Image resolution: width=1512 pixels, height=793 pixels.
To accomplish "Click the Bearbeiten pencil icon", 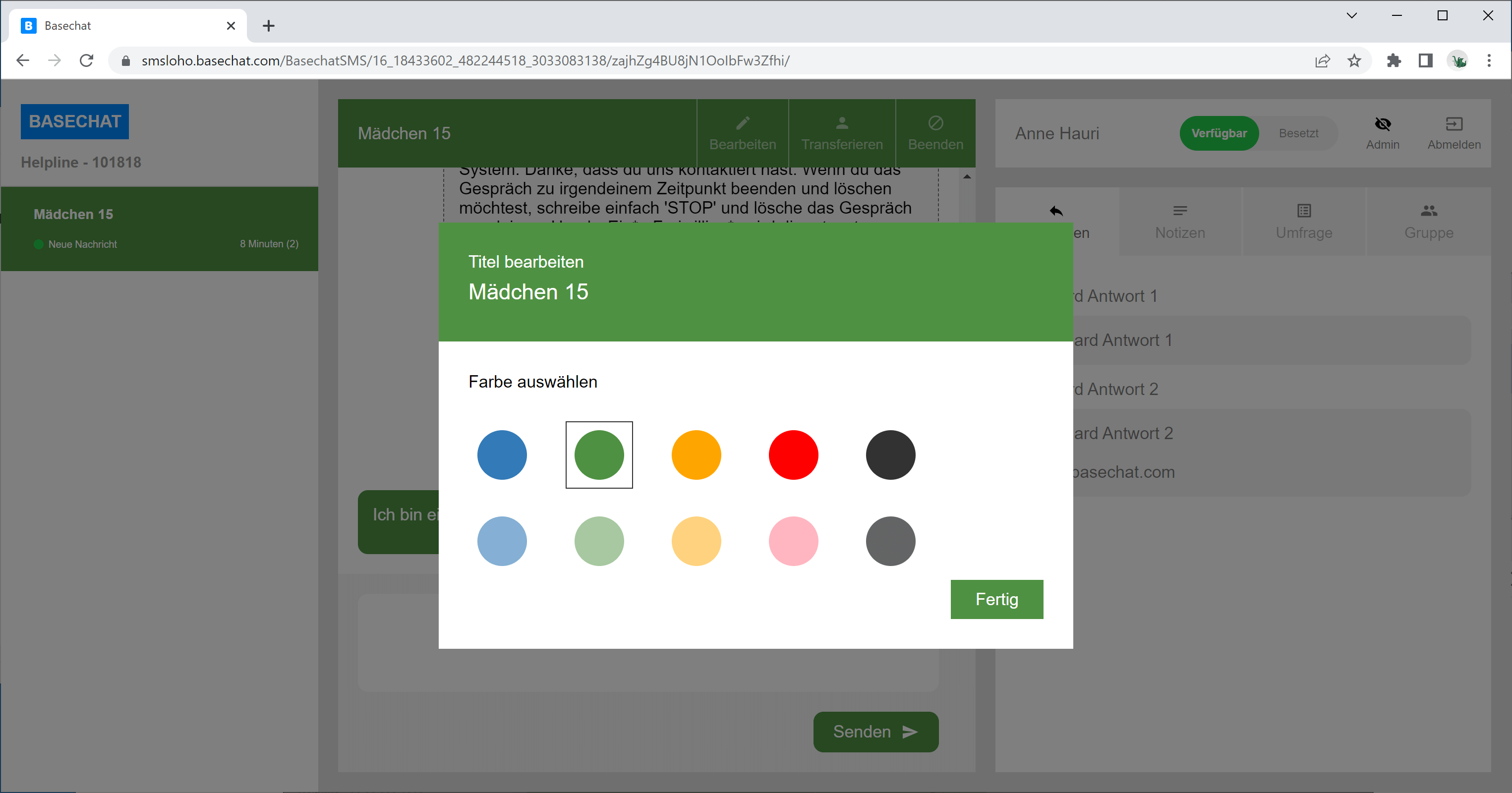I will click(x=743, y=123).
